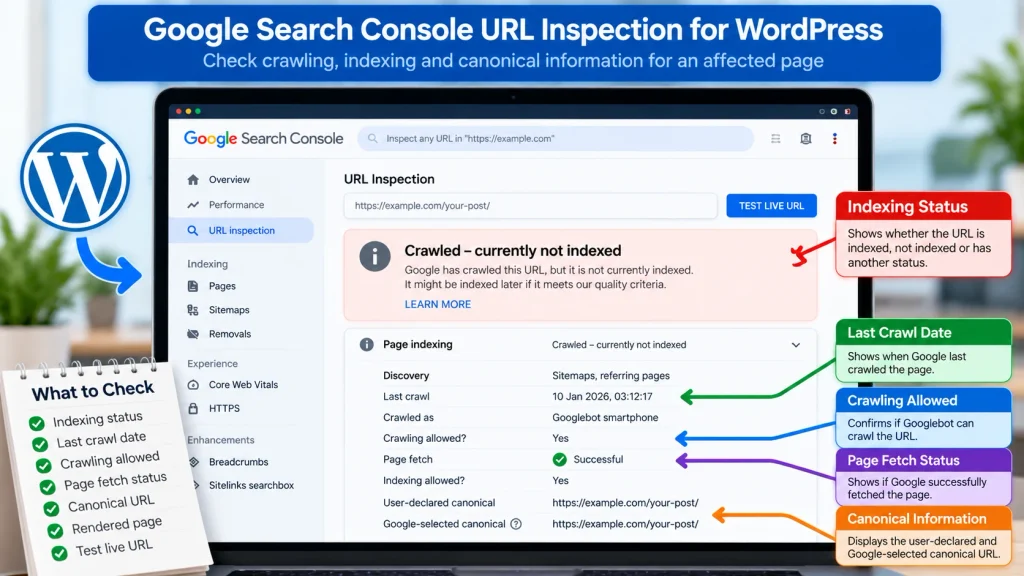Click the Pages document icon
Viewport: 1024px width, 576px height.
[193, 286]
